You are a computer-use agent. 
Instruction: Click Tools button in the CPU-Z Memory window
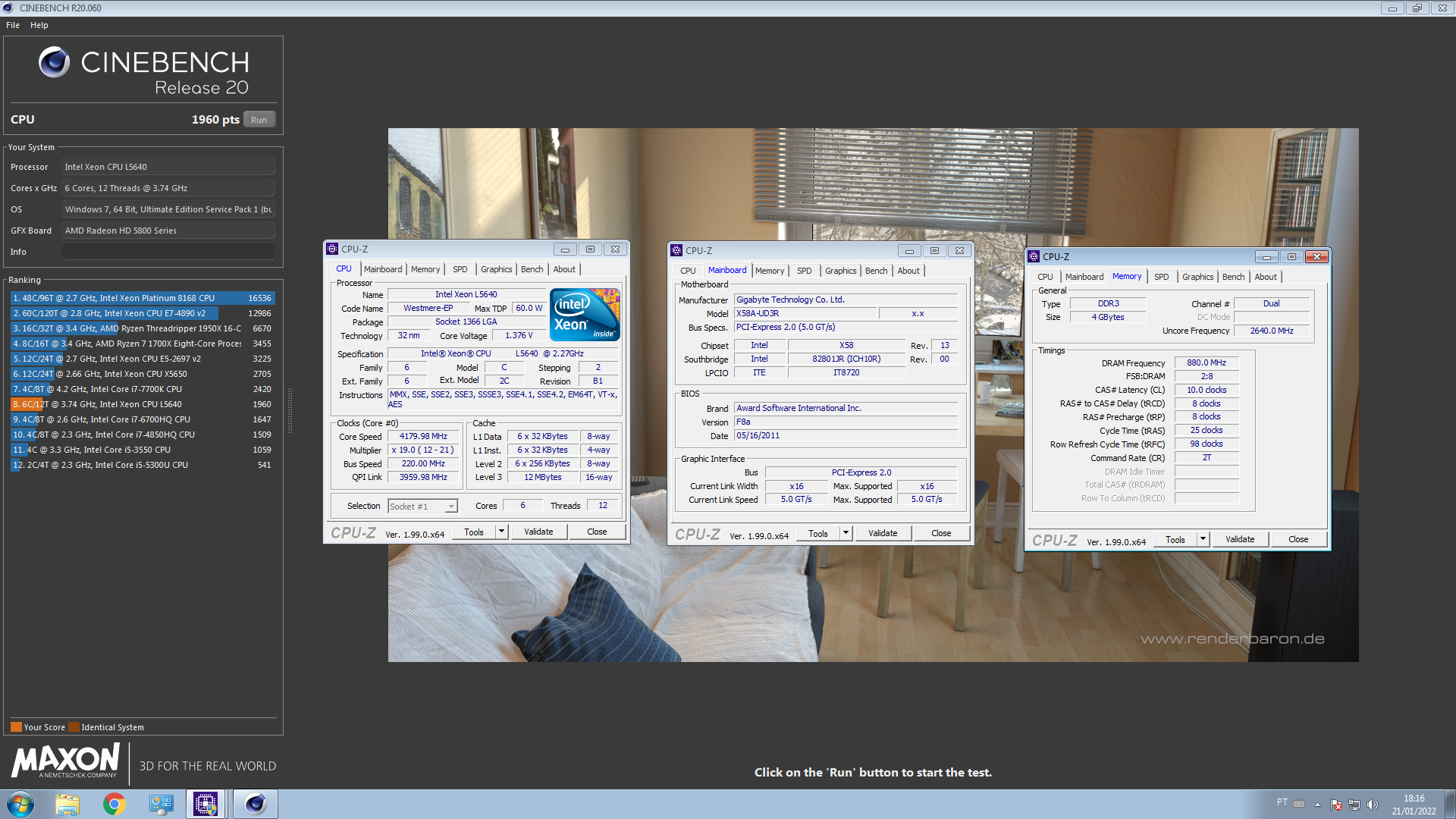coord(1175,539)
